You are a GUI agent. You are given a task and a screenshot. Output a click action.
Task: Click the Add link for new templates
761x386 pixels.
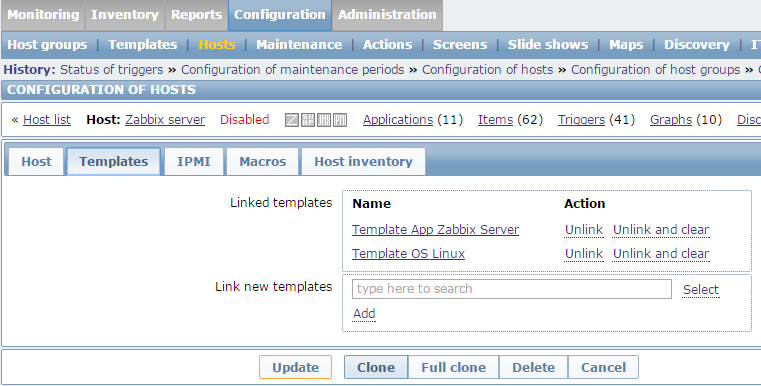click(364, 314)
